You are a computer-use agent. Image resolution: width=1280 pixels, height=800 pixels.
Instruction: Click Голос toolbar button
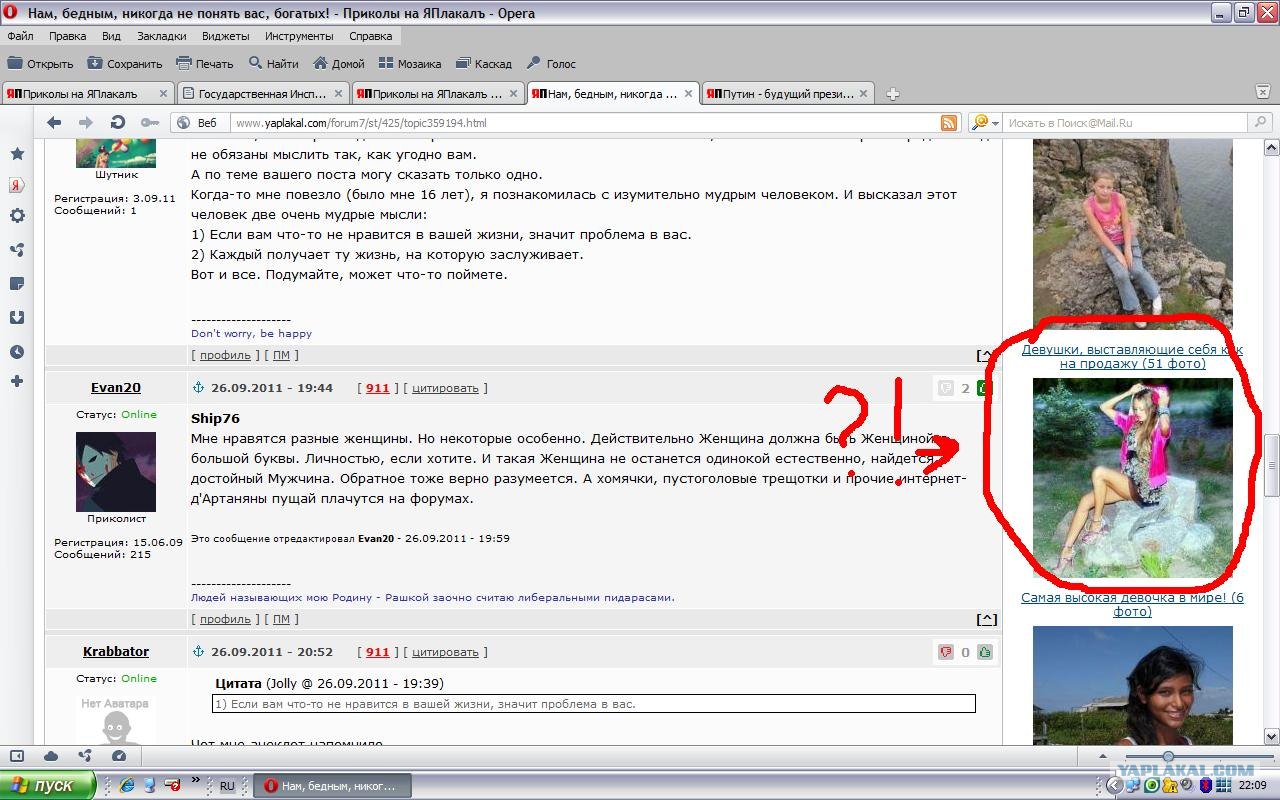coord(551,63)
